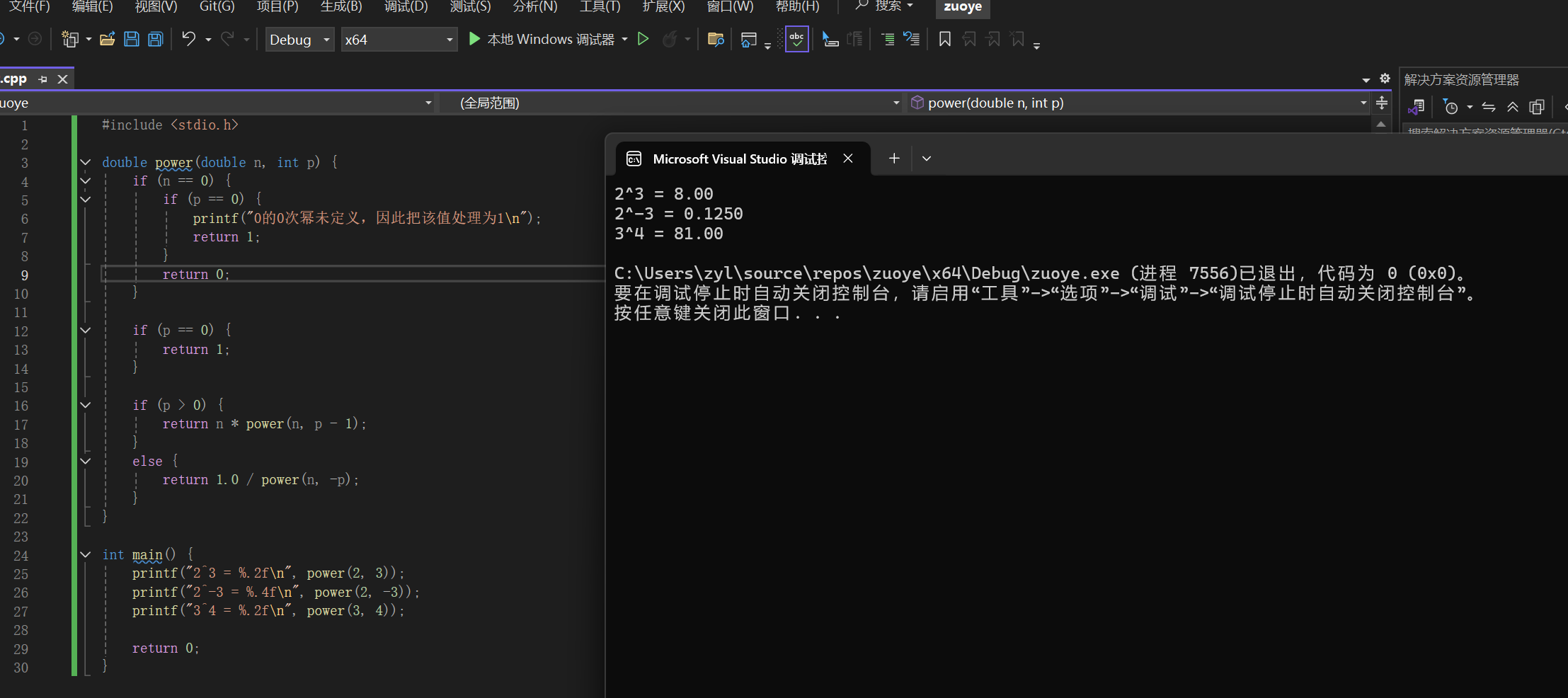The image size is (1568, 698).
Task: Close the debug console tab
Action: (848, 159)
